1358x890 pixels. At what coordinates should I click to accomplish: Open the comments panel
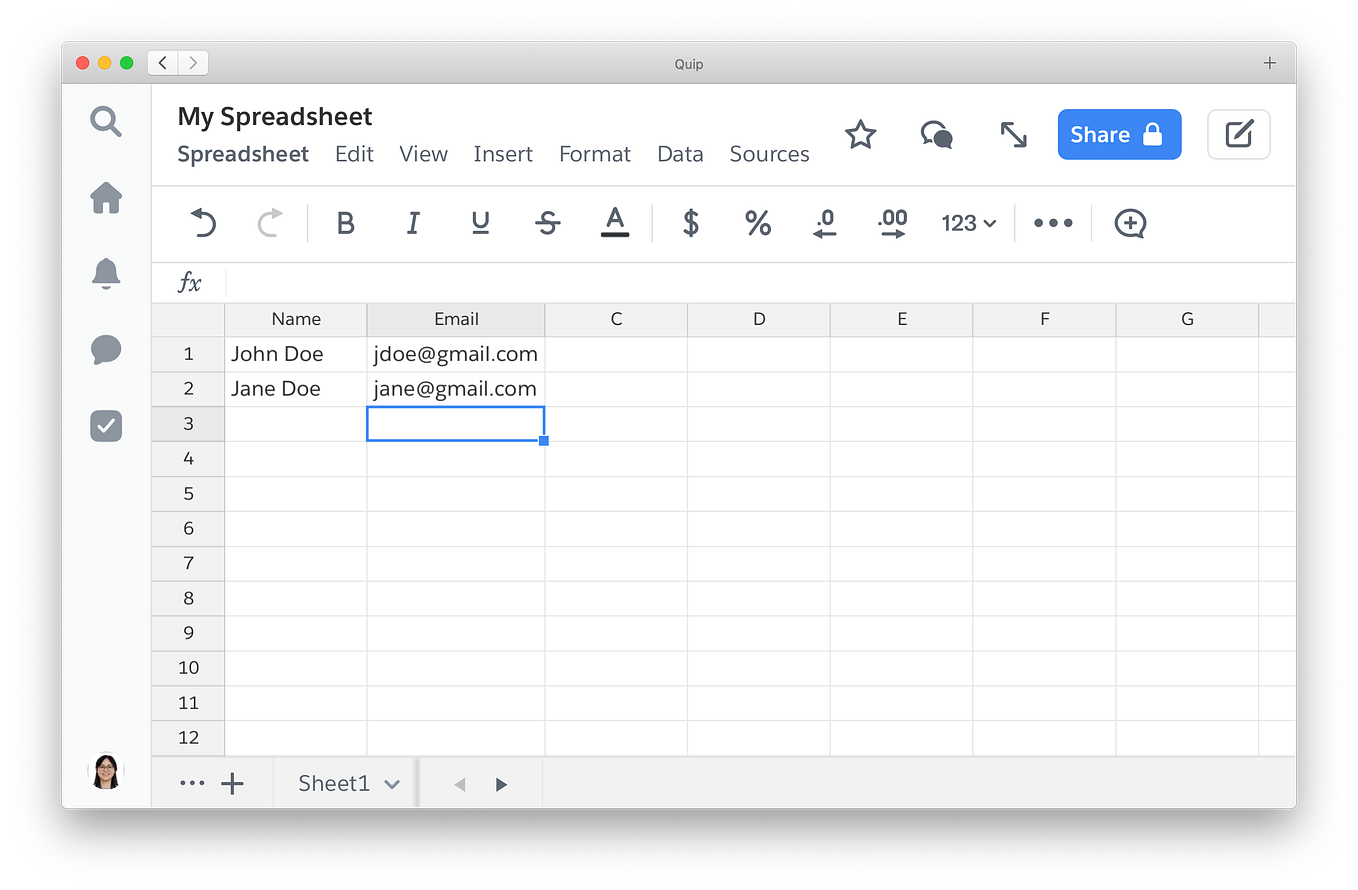coord(105,350)
